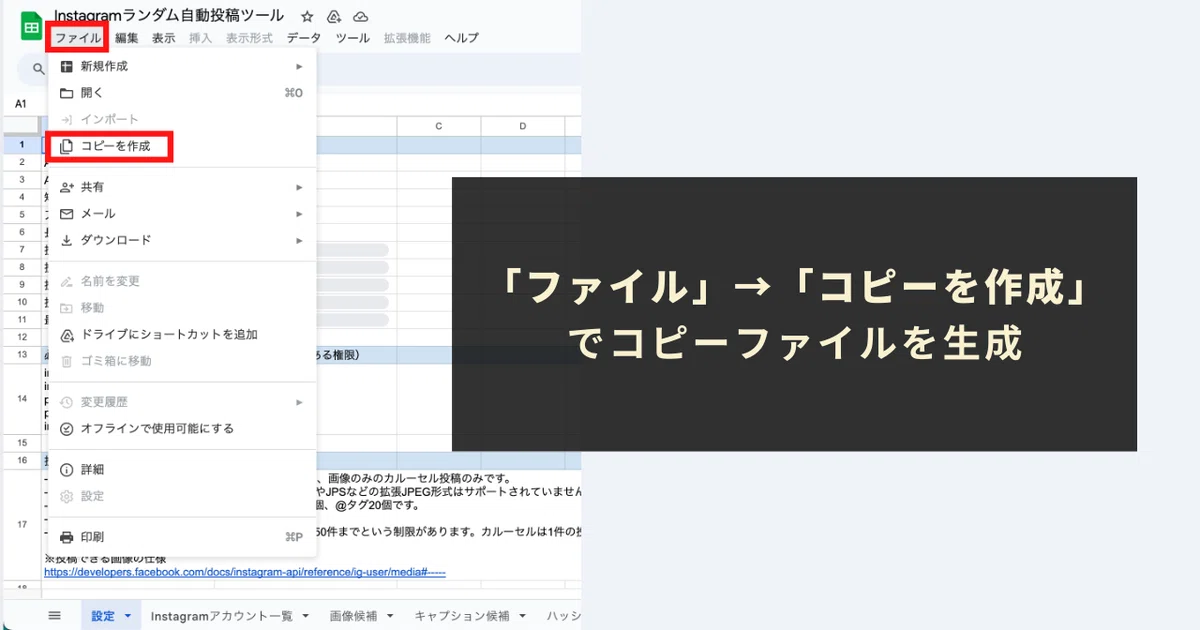Click the 新規作成 plus icon

(67, 66)
